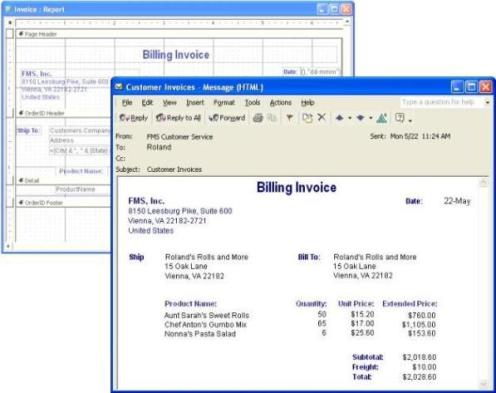Click the Move to Folder icon
Viewport: 496px width, 393px height.
(x=307, y=118)
